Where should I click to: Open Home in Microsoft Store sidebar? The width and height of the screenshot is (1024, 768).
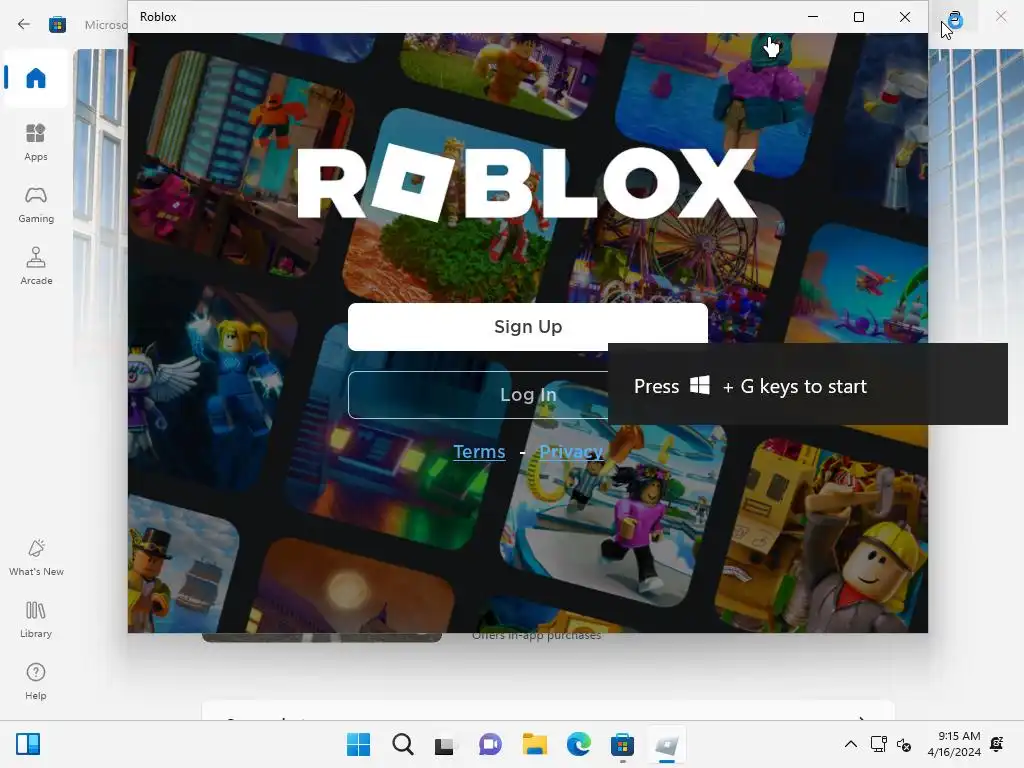tap(36, 78)
